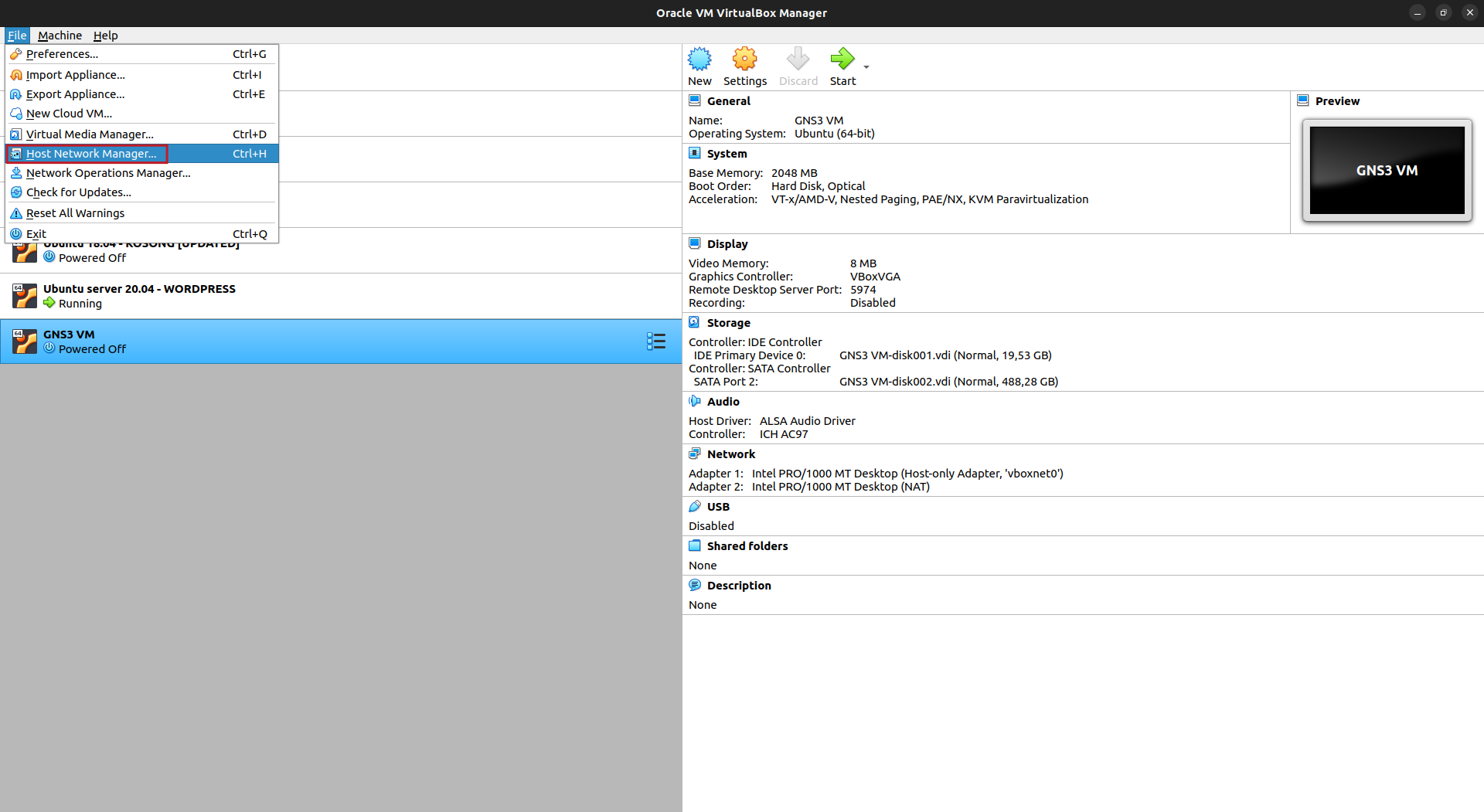Choose Import Appliance from File menu
This screenshot has width=1484, height=812.
(x=75, y=74)
